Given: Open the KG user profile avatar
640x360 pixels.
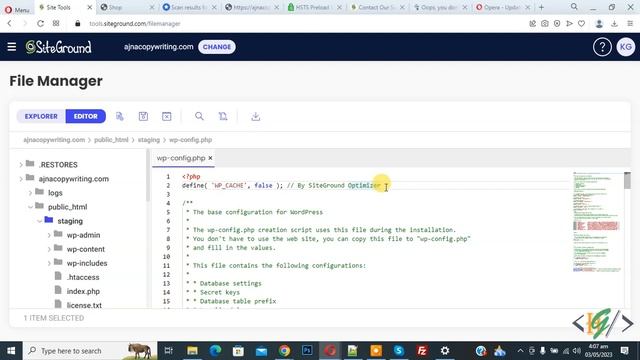Looking at the screenshot, I should [x=626, y=47].
